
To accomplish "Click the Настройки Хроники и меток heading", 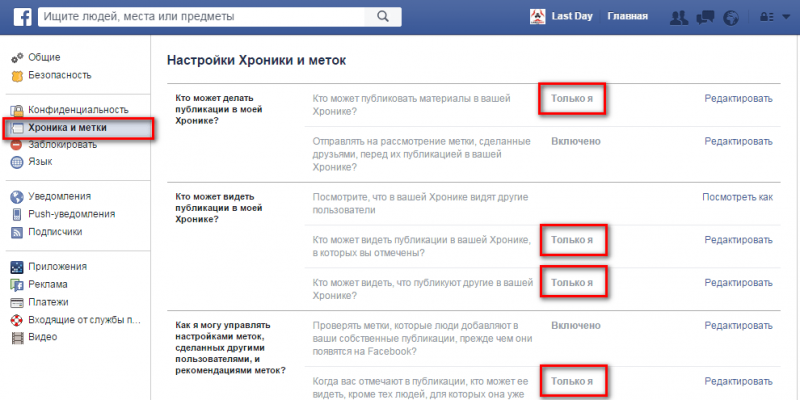I will [x=257, y=61].
